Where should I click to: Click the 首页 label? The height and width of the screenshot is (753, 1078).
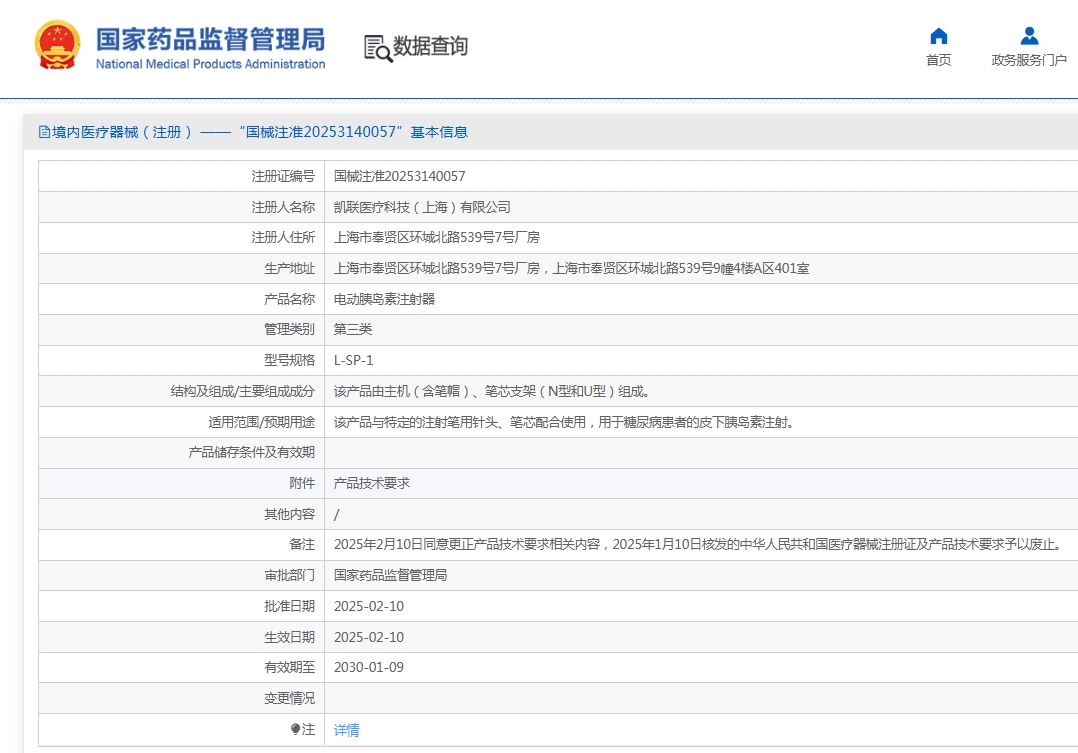pyautogui.click(x=938, y=61)
